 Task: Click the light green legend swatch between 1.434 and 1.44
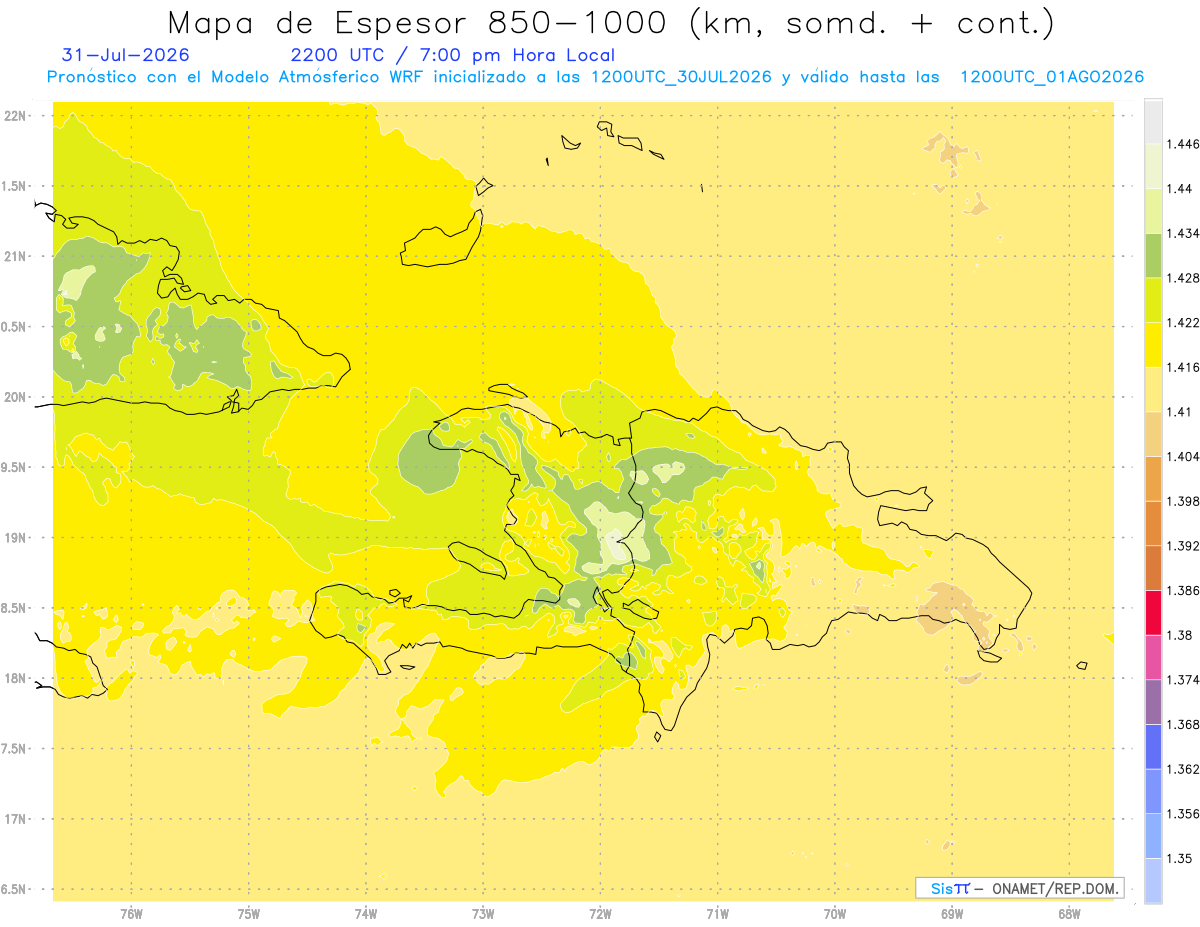1153,210
